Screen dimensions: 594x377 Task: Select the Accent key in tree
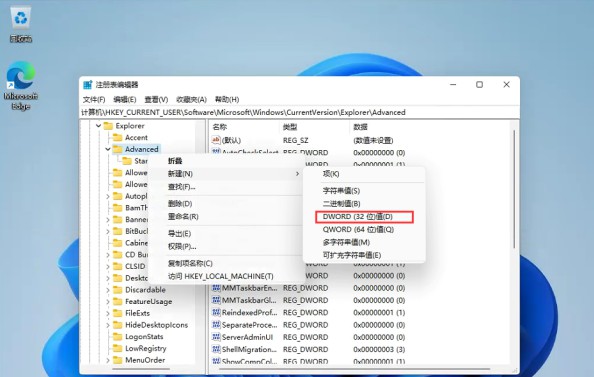136,138
